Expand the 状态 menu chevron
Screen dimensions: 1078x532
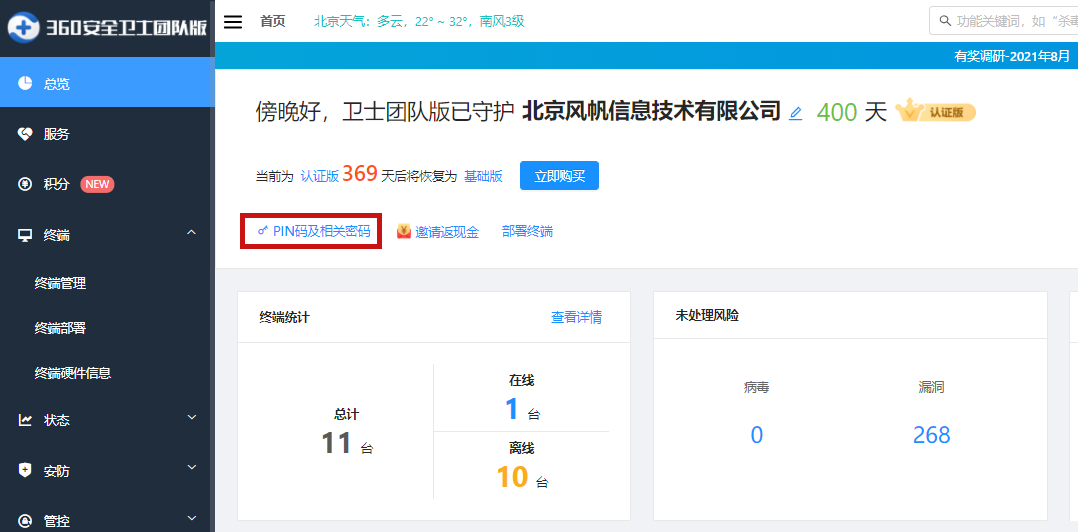[x=192, y=417]
